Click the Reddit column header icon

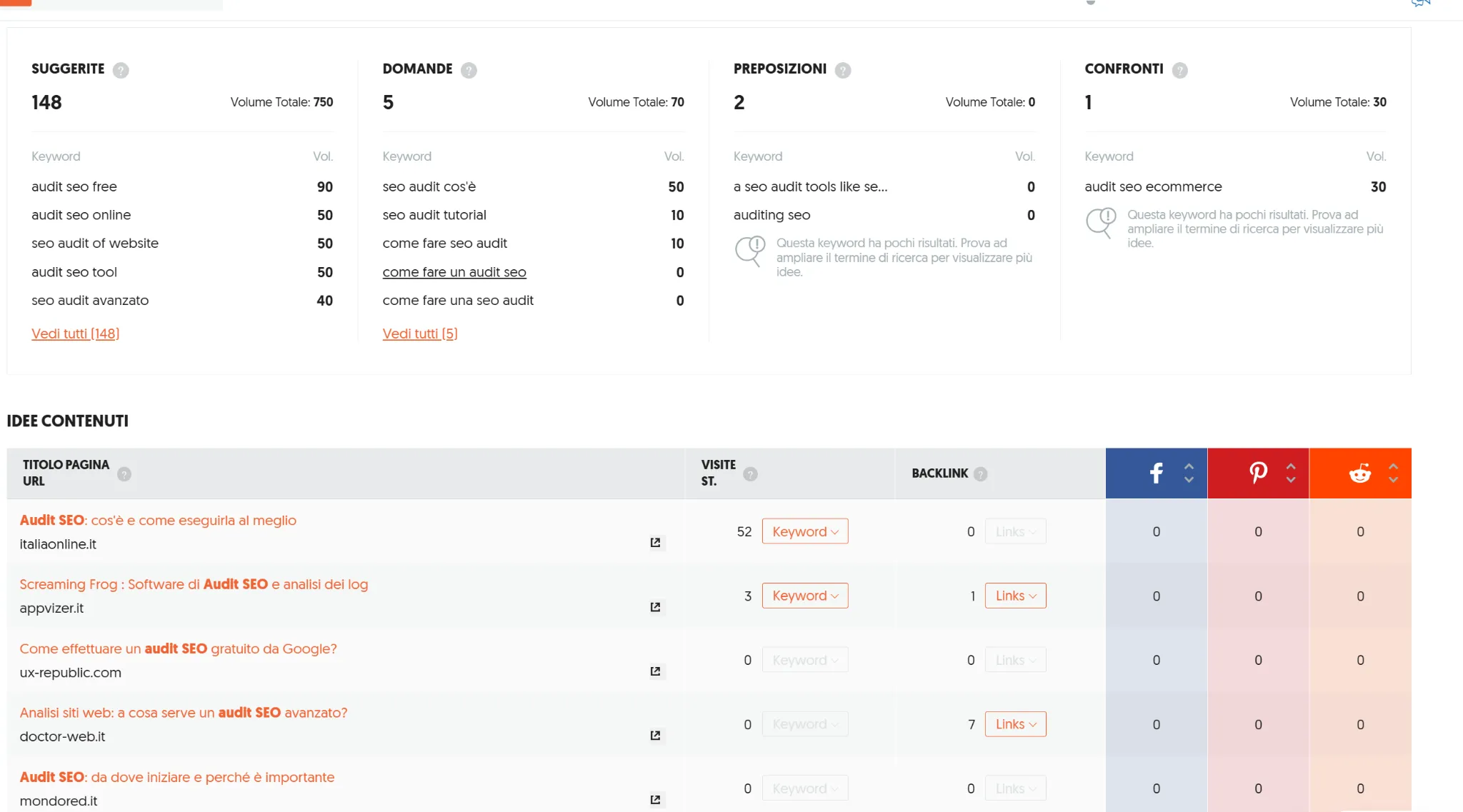(x=1359, y=473)
